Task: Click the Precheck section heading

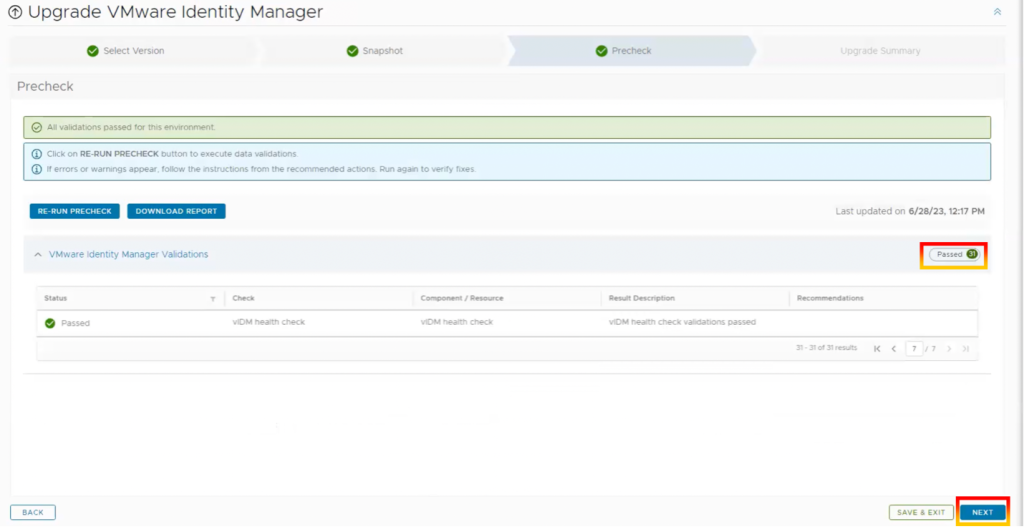Action: click(x=45, y=86)
